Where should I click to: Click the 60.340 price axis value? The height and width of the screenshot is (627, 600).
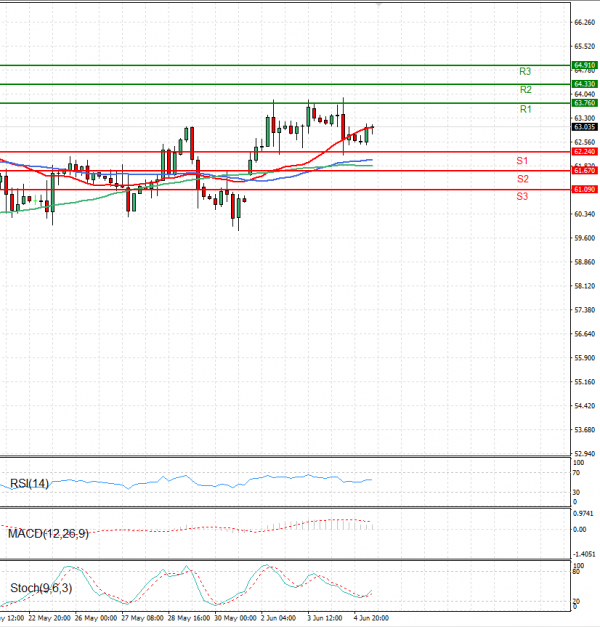click(584, 214)
